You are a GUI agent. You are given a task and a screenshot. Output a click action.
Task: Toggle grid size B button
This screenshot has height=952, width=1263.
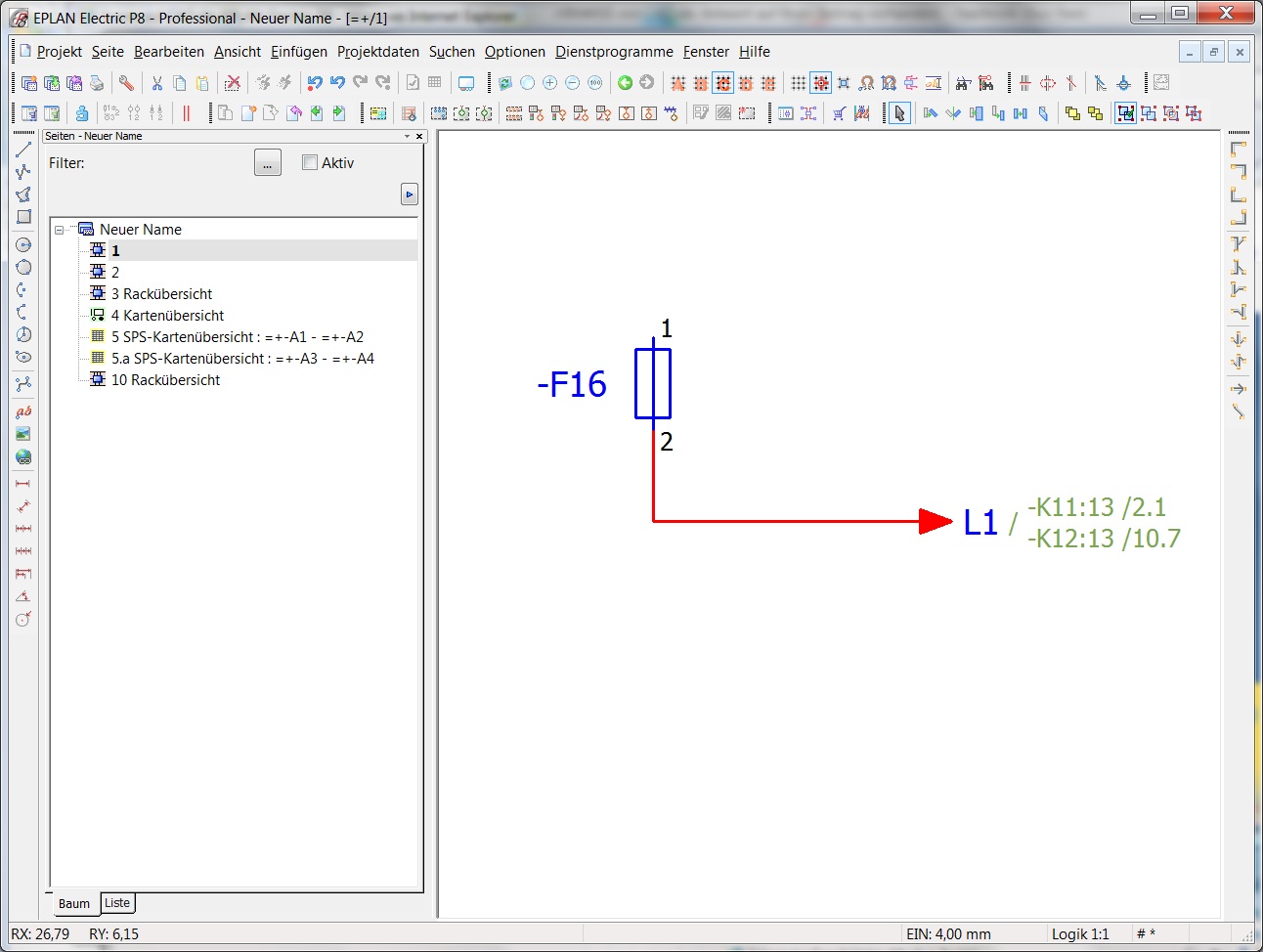click(x=701, y=83)
